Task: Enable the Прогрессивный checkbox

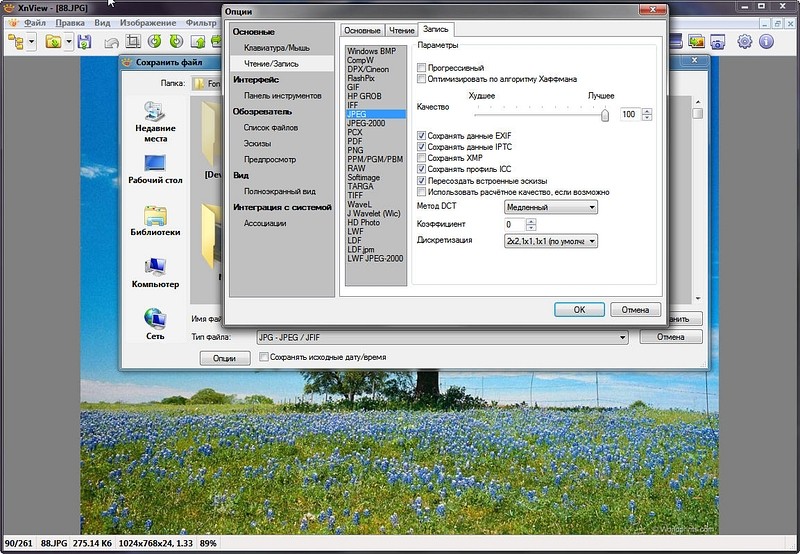Action: (x=421, y=67)
